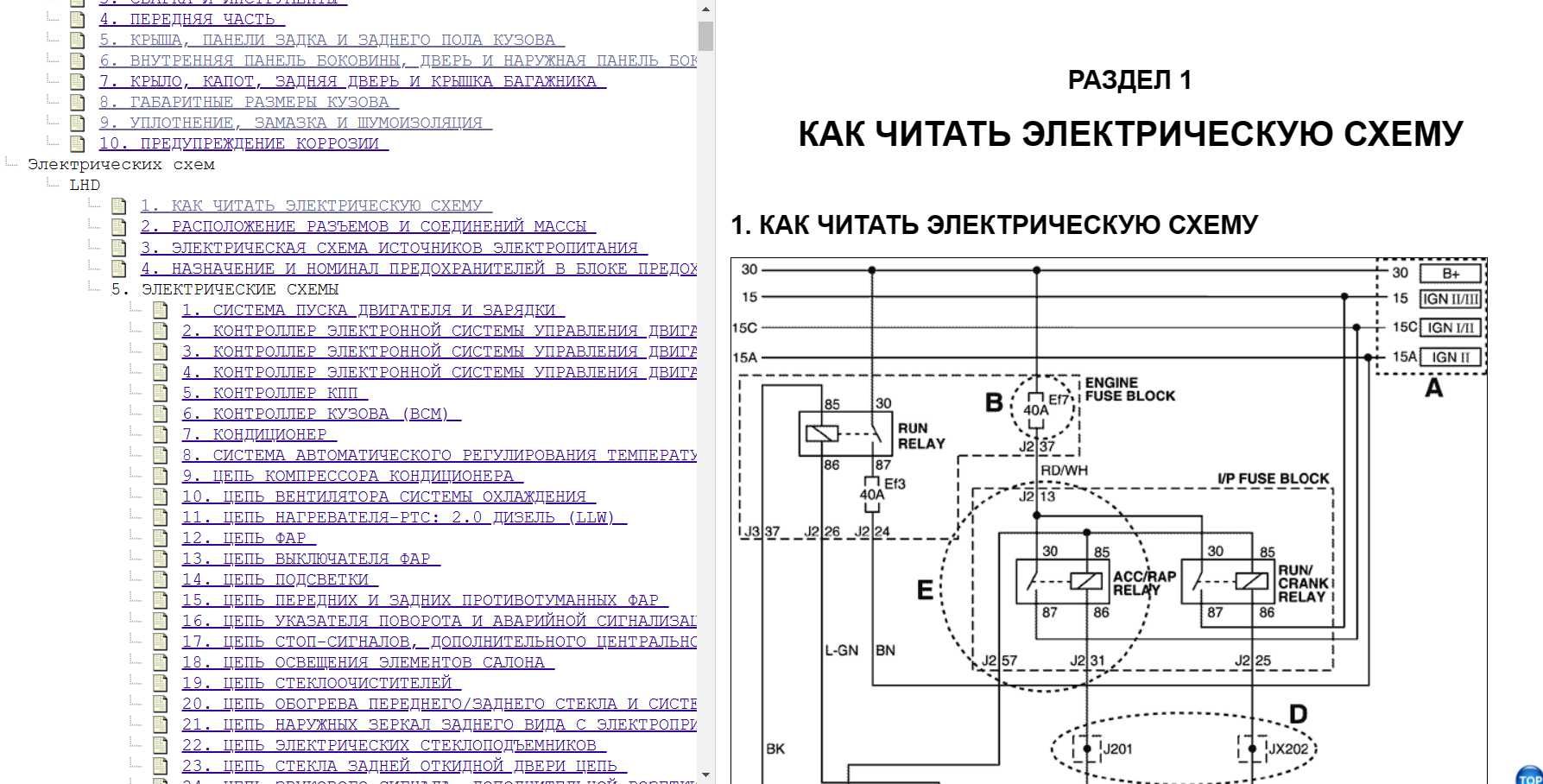Open link 6. ВНУТРЕННЯЯ ПАНЕЛЬ БОКОВИНЫ
Screen dimensions: 1543x784
[x=397, y=60]
